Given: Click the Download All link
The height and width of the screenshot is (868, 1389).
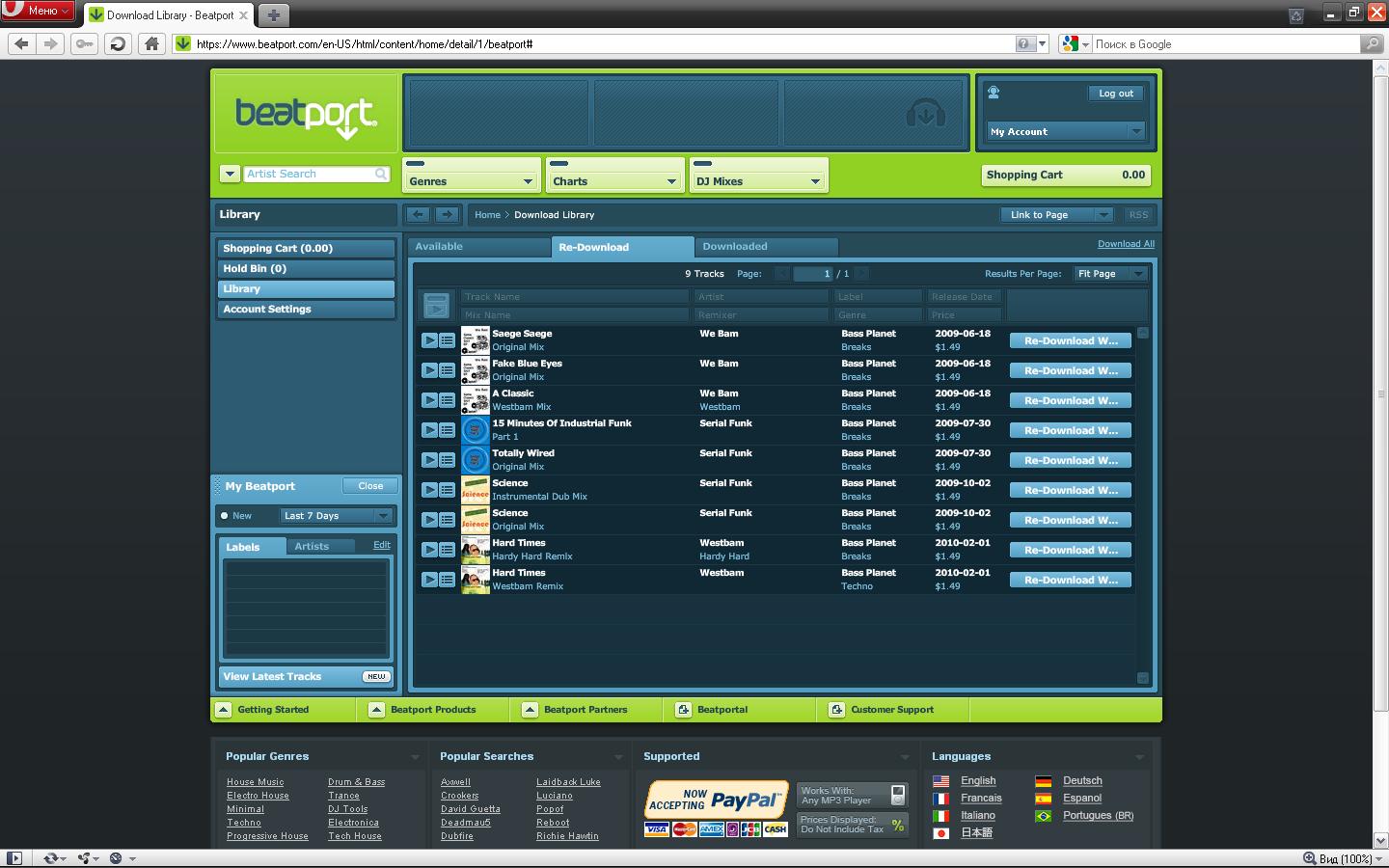Looking at the screenshot, I should pos(1126,244).
